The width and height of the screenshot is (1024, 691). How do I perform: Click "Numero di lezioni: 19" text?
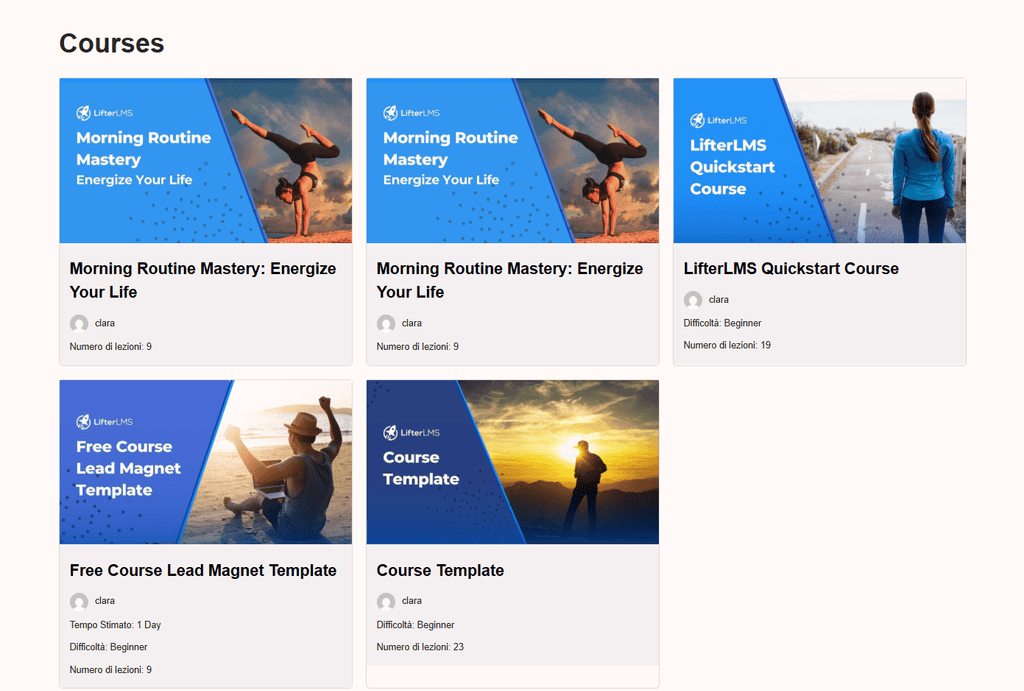point(727,345)
